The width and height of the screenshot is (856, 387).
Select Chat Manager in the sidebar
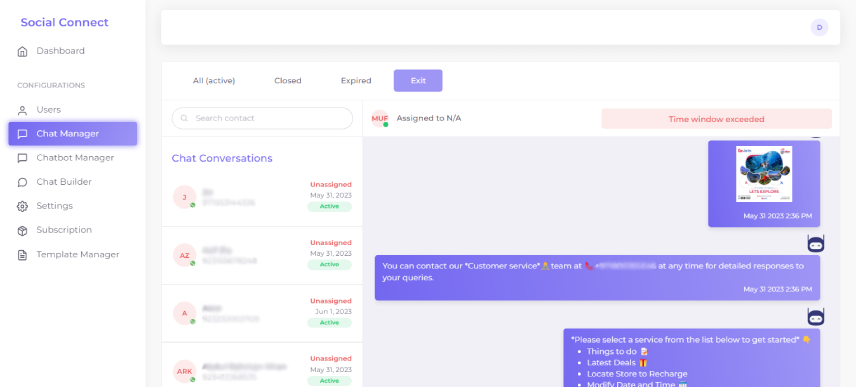point(73,134)
